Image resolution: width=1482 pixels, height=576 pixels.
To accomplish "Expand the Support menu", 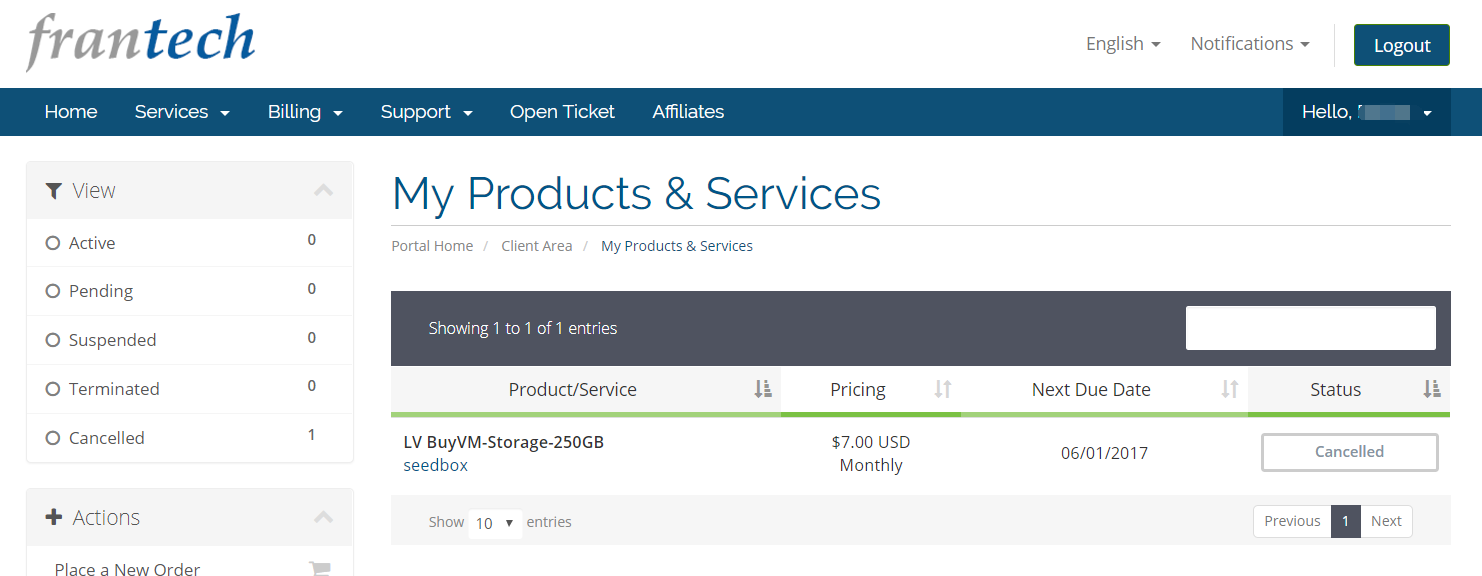I will tap(426, 112).
